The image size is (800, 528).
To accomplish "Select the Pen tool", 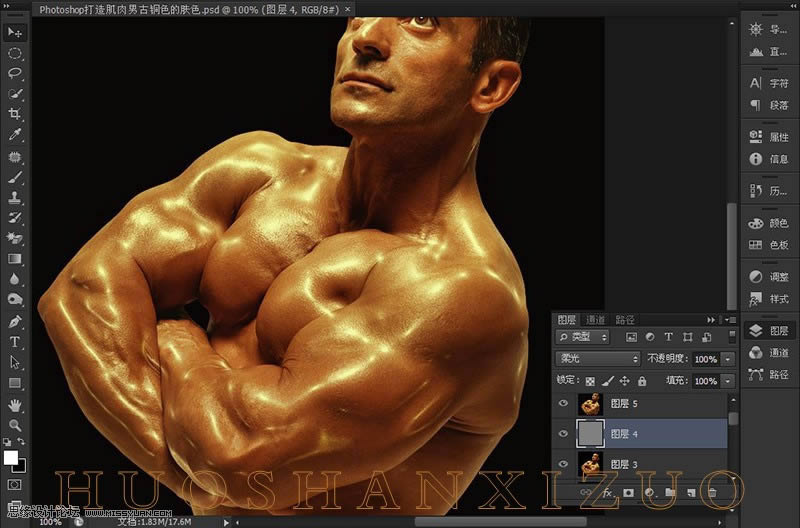I will (x=15, y=322).
